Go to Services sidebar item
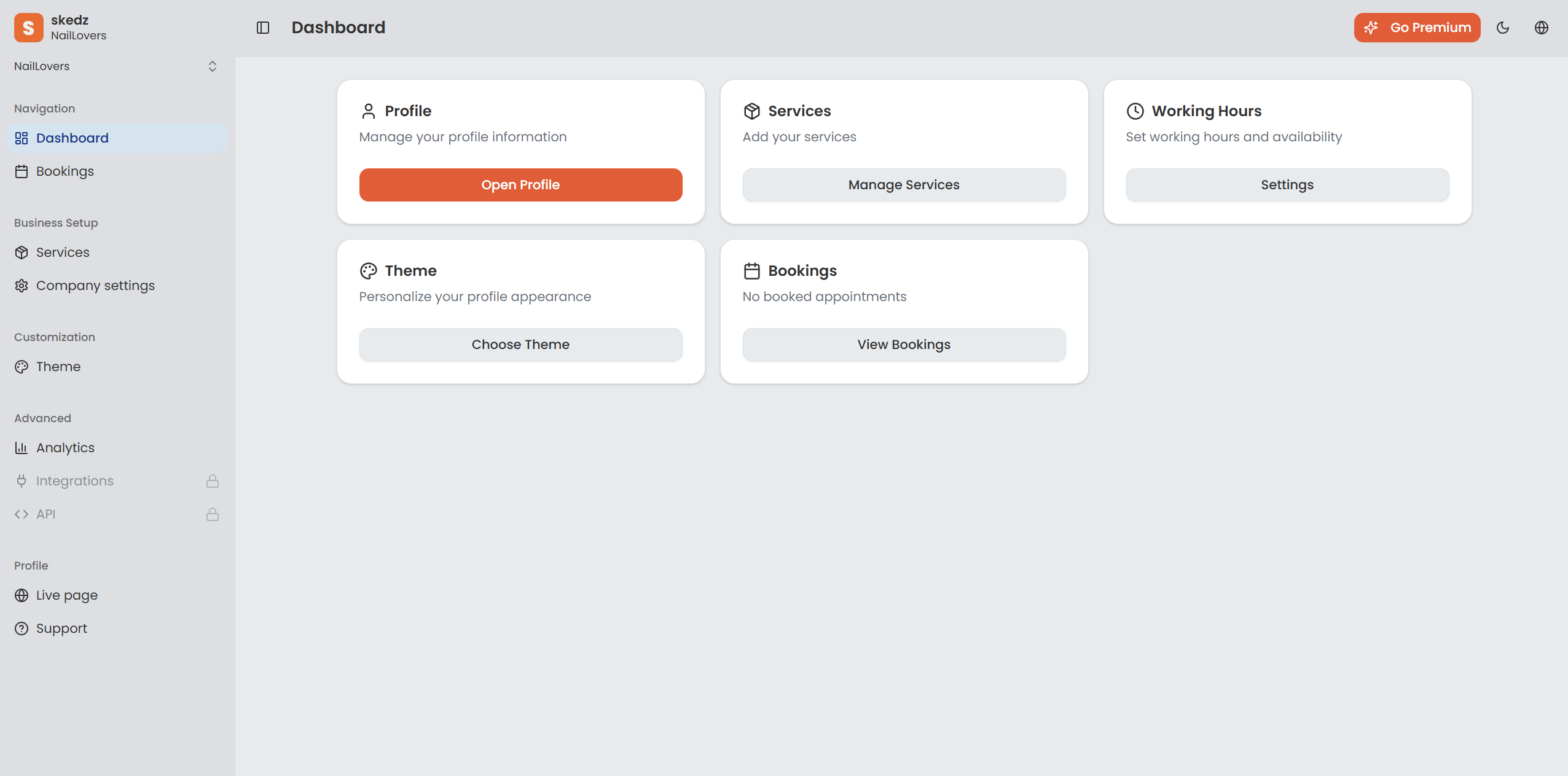1568x776 pixels. pyautogui.click(x=62, y=253)
